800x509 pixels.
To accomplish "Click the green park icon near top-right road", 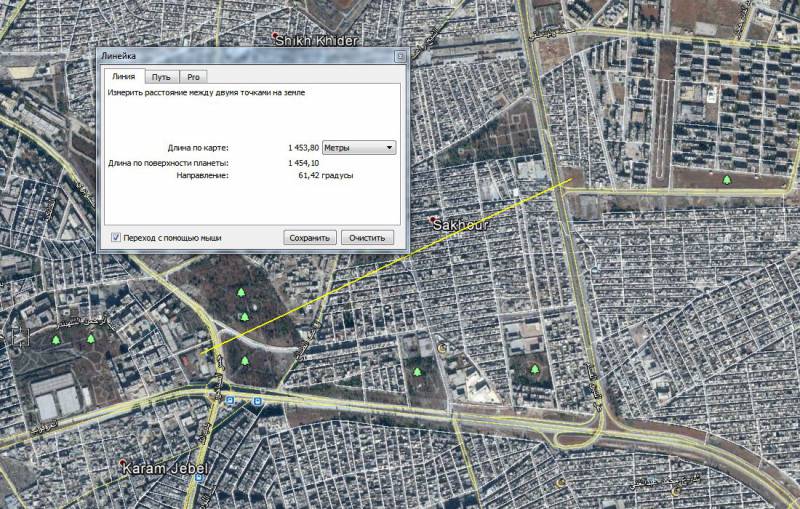I will 727,180.
